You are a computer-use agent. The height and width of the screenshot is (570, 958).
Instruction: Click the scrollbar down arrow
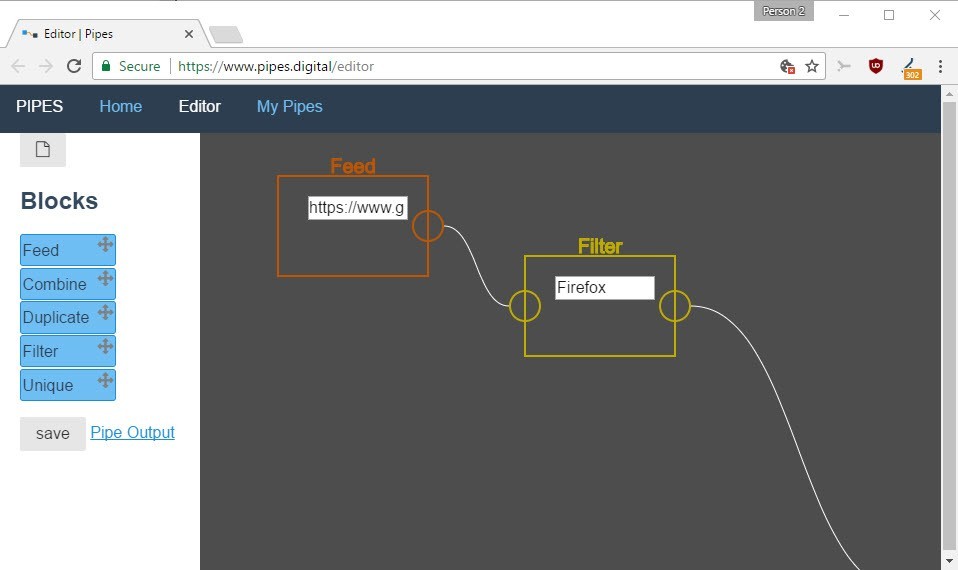point(949,560)
